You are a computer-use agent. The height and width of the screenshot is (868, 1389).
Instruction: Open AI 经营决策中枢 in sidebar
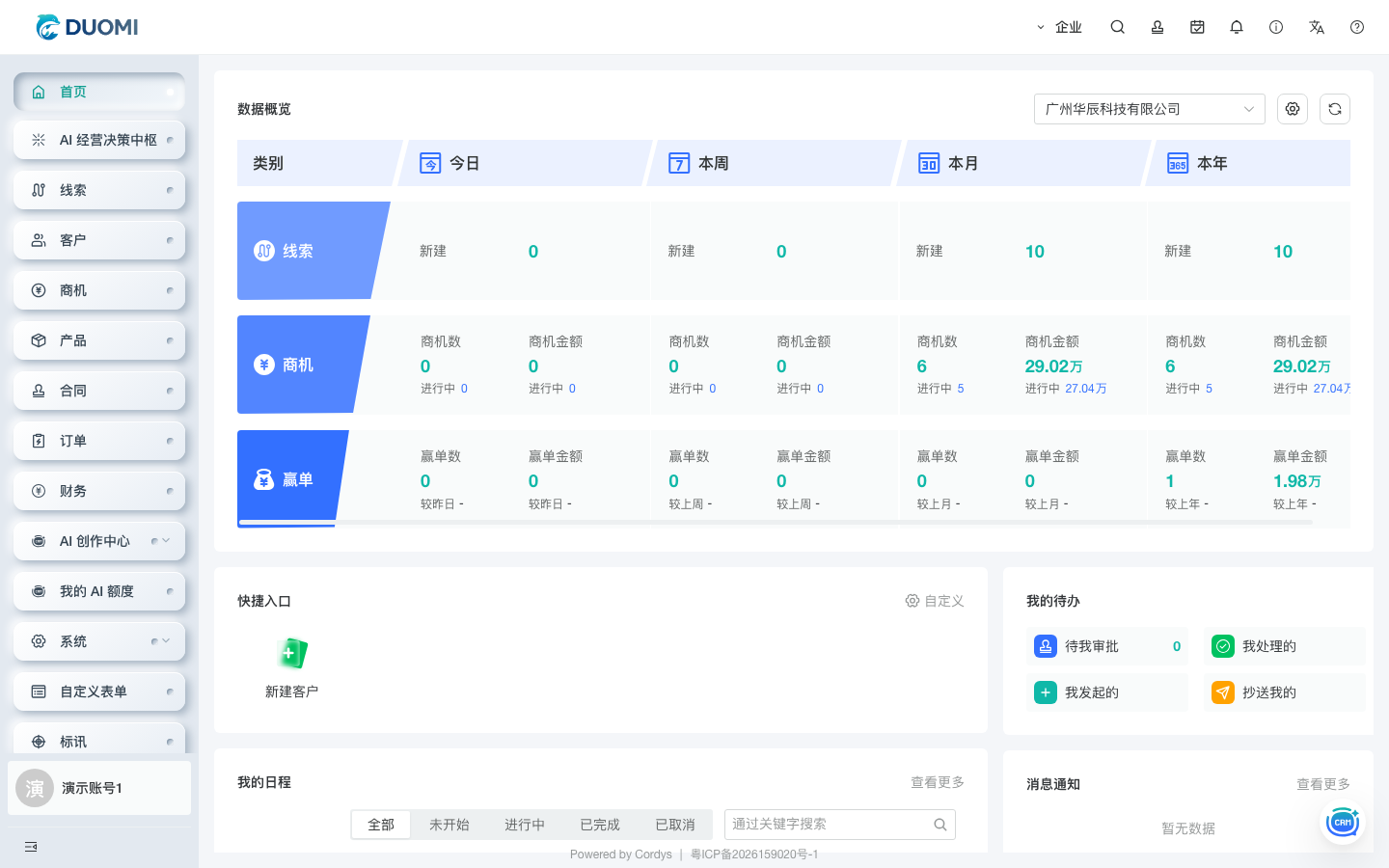pos(99,140)
